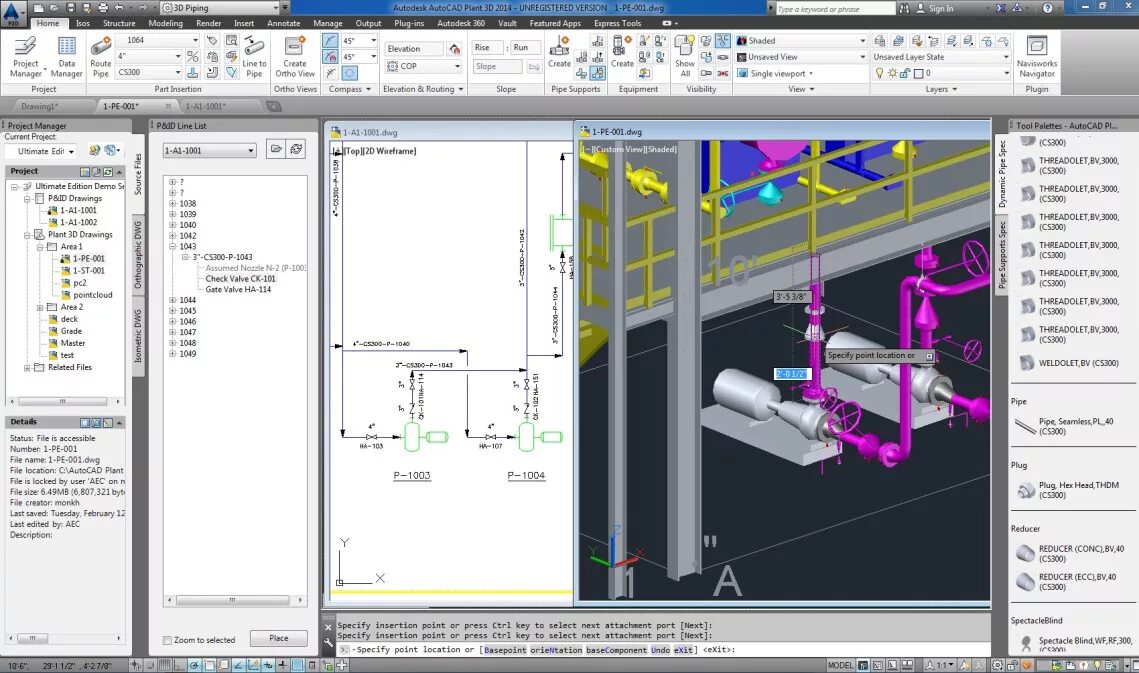The image size is (1139, 673).
Task: Open the Orthographic DWG side tab
Action: pyautogui.click(x=138, y=255)
